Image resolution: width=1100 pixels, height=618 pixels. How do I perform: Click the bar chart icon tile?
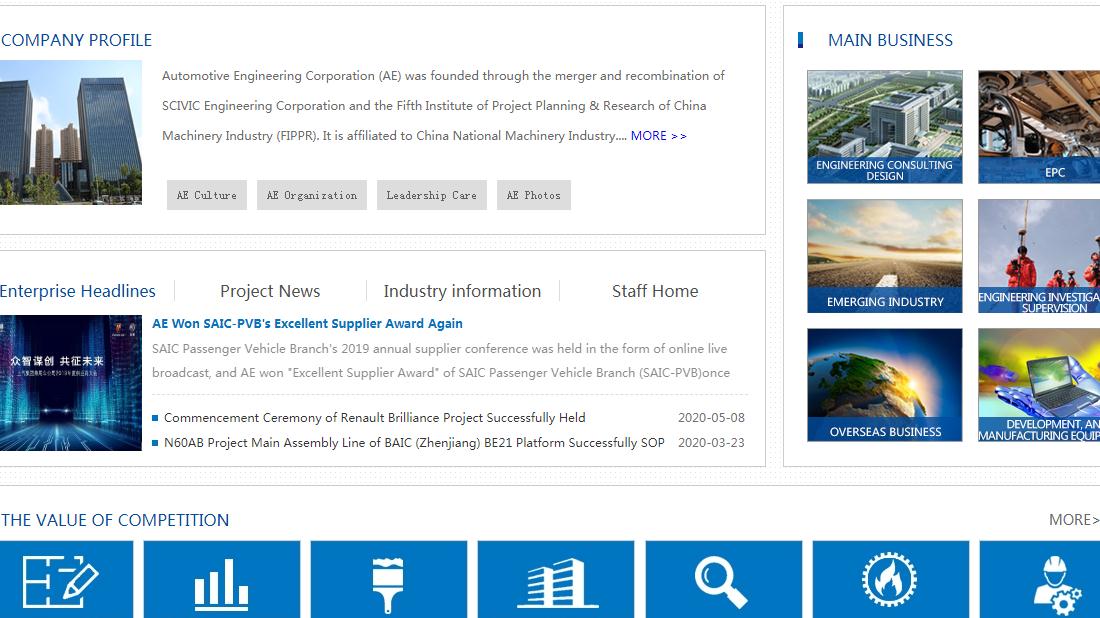click(x=221, y=580)
